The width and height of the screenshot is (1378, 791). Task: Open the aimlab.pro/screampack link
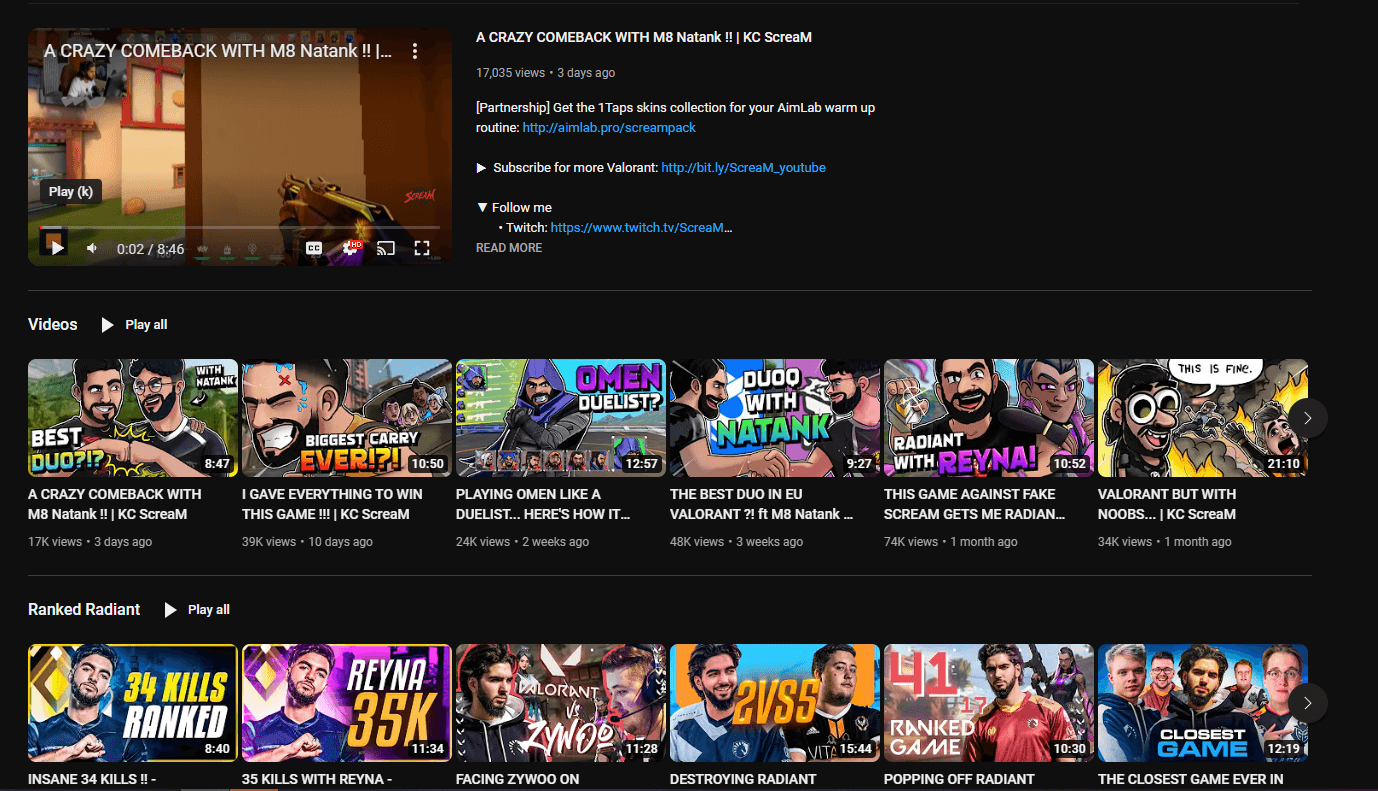tap(609, 128)
